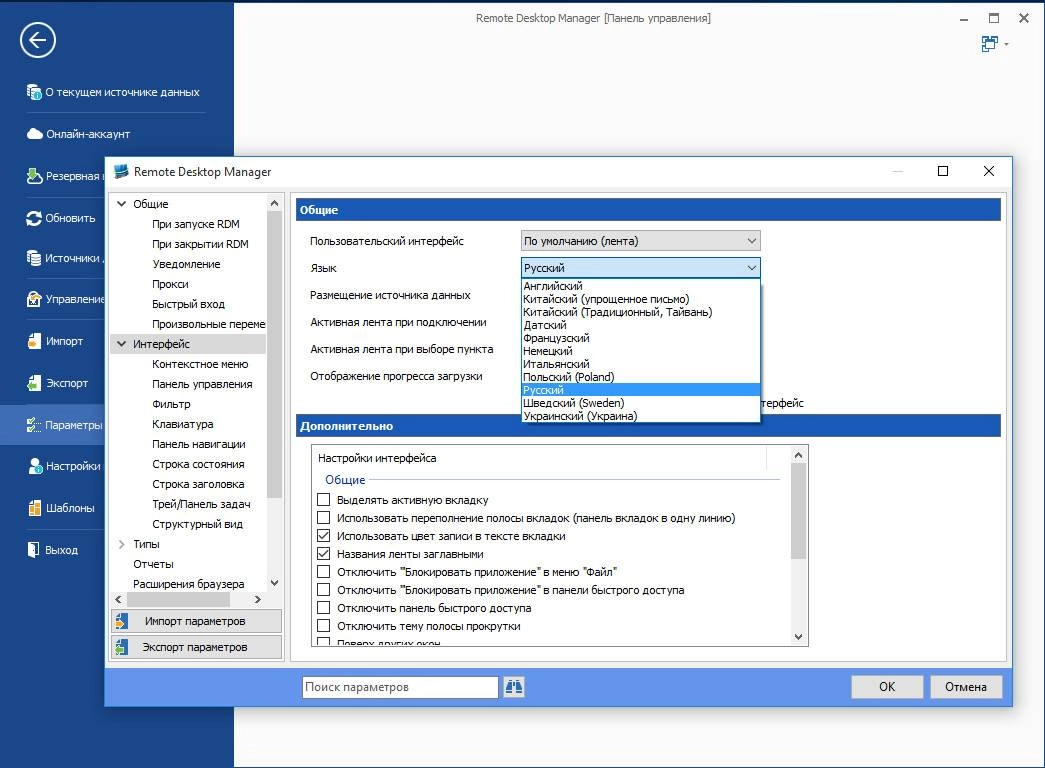Select Уведомление tree item
This screenshot has height=768, width=1045.
coord(186,264)
